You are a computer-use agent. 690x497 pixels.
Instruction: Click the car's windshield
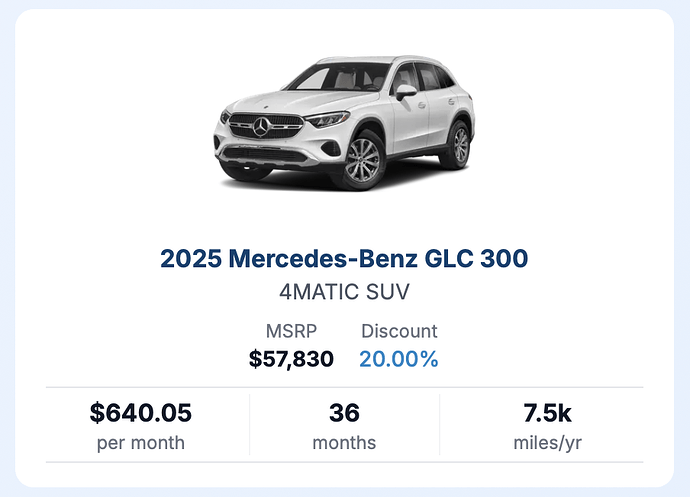tap(339, 77)
